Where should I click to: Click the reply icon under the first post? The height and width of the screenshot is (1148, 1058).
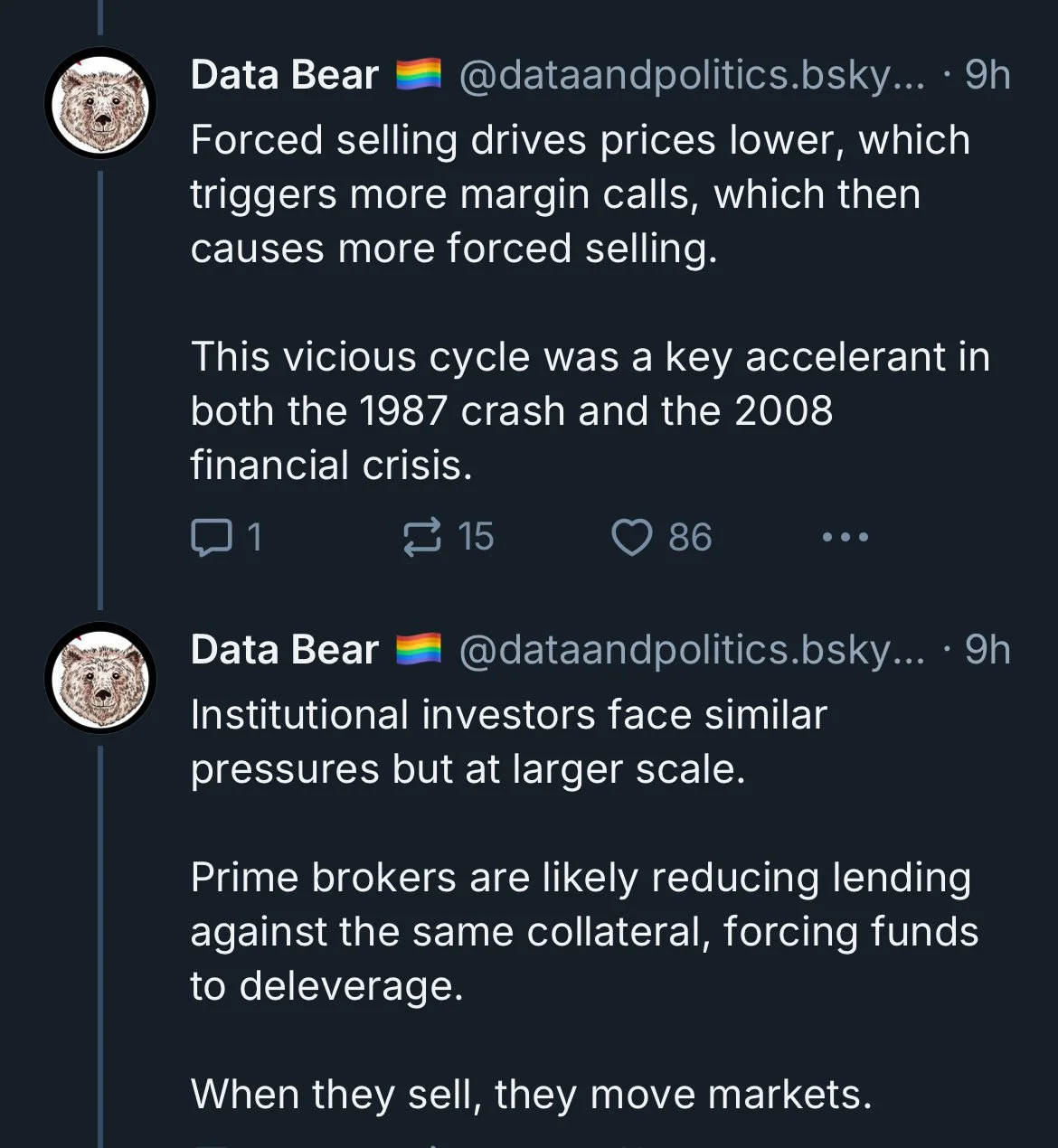point(210,537)
